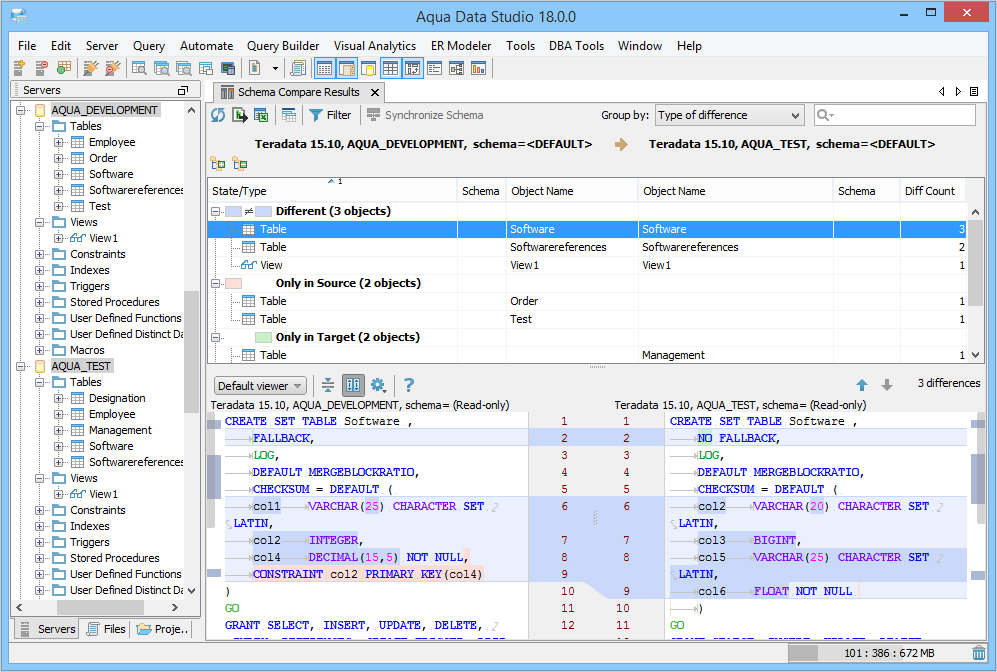
Task: Open the ER Modeler menu
Action: pos(461,46)
